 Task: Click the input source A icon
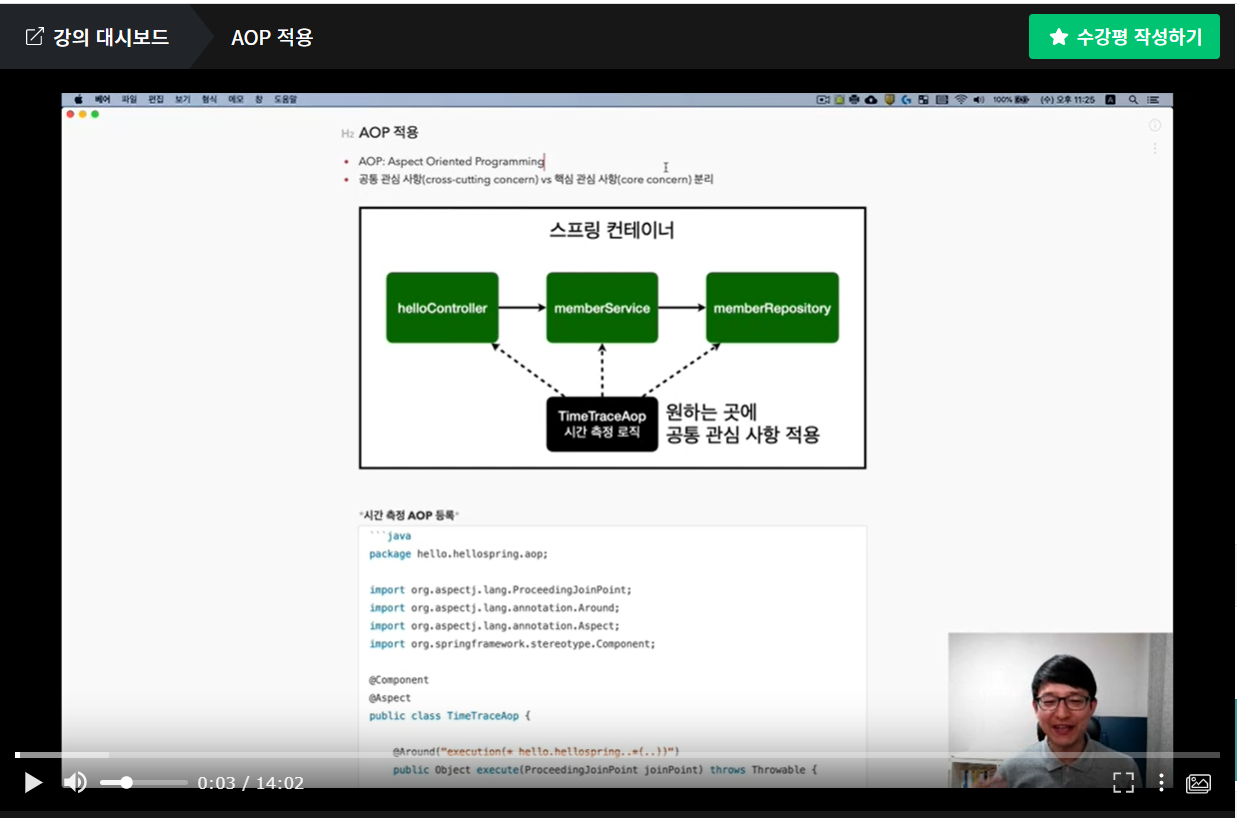tap(1110, 100)
